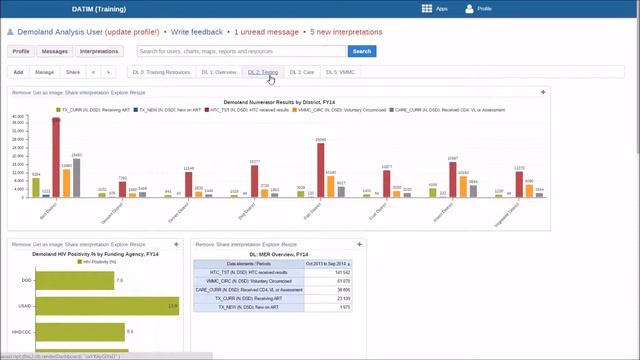
Task: Switch to DL 1: Overview dashboard
Action: [x=219, y=72]
